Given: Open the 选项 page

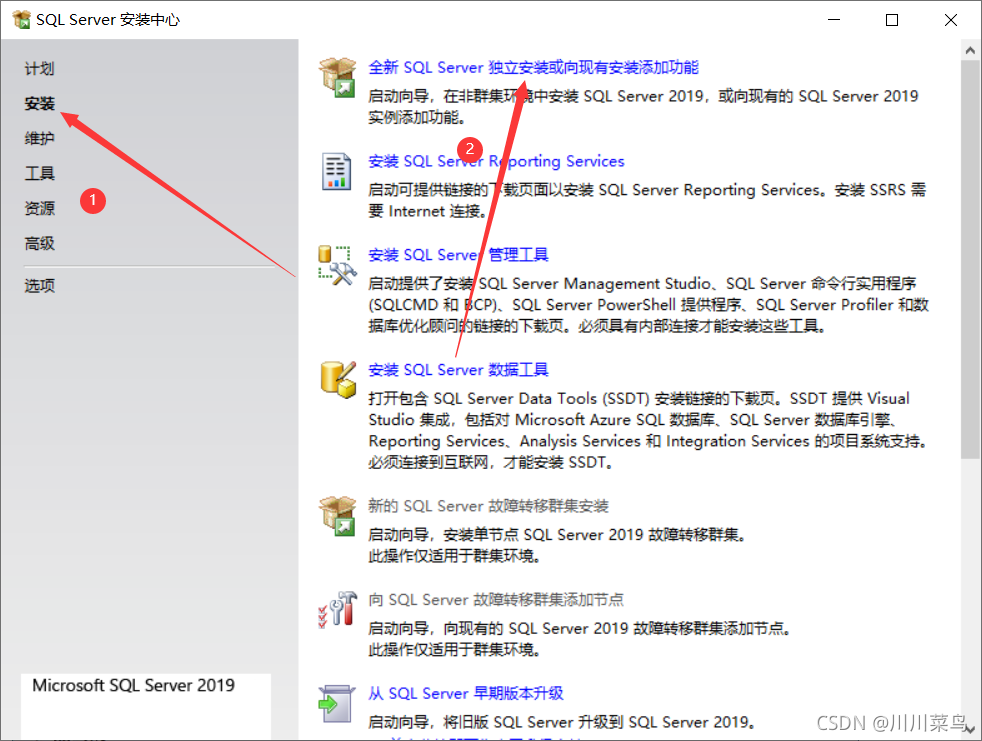Looking at the screenshot, I should pos(39,286).
